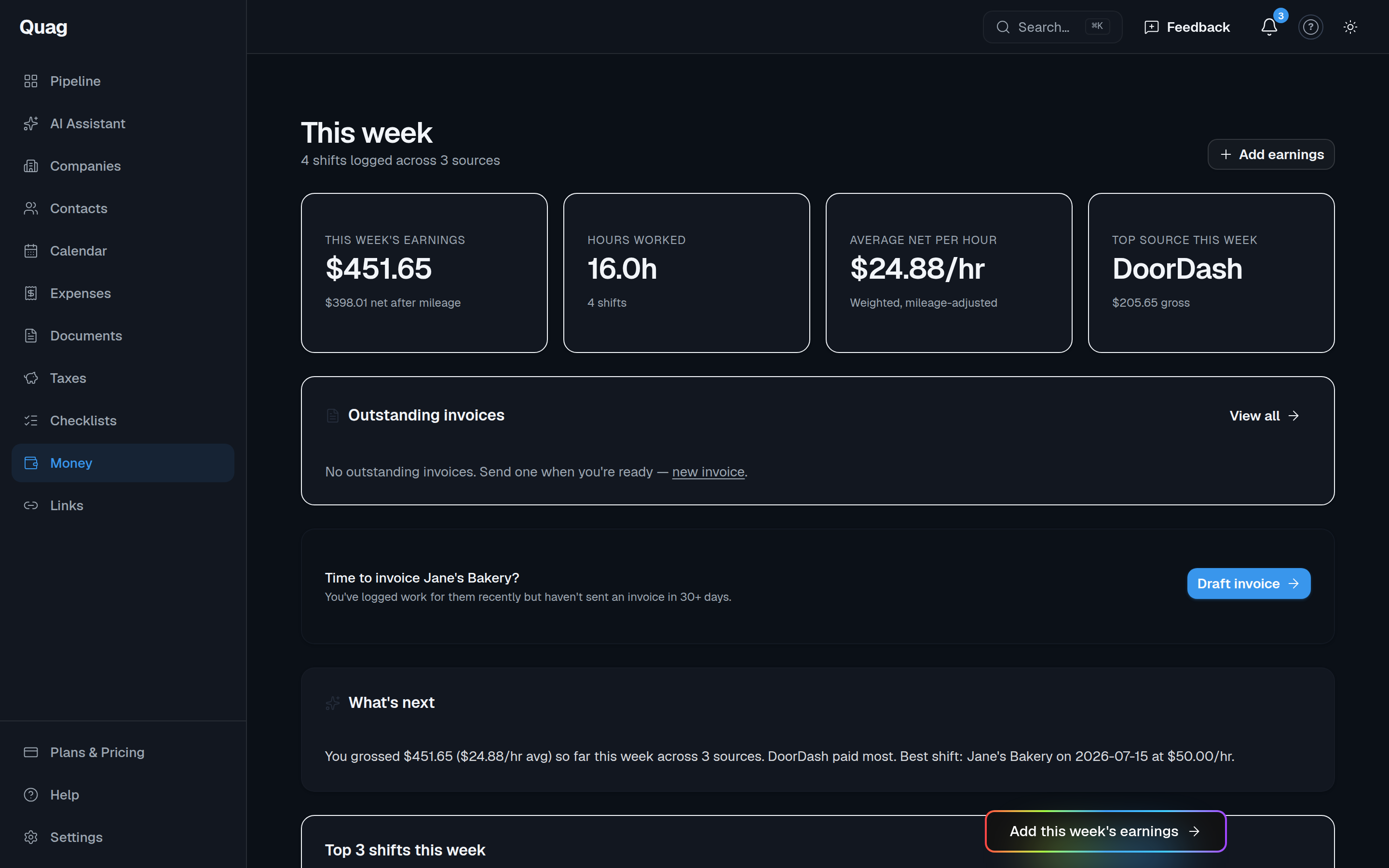Click the Feedback speech bubble icon

[1151, 27]
